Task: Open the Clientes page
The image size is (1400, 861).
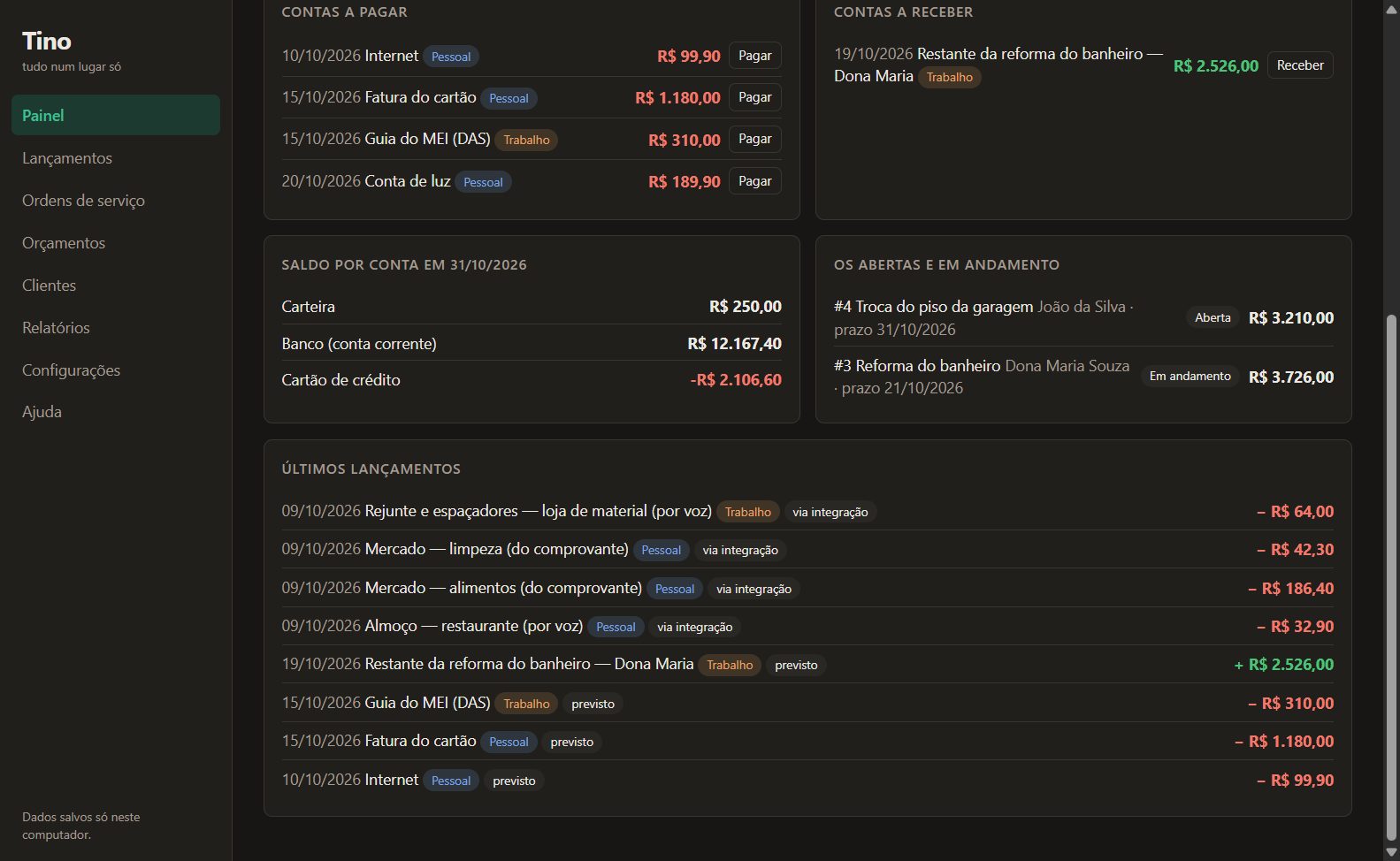Action: tap(115, 286)
